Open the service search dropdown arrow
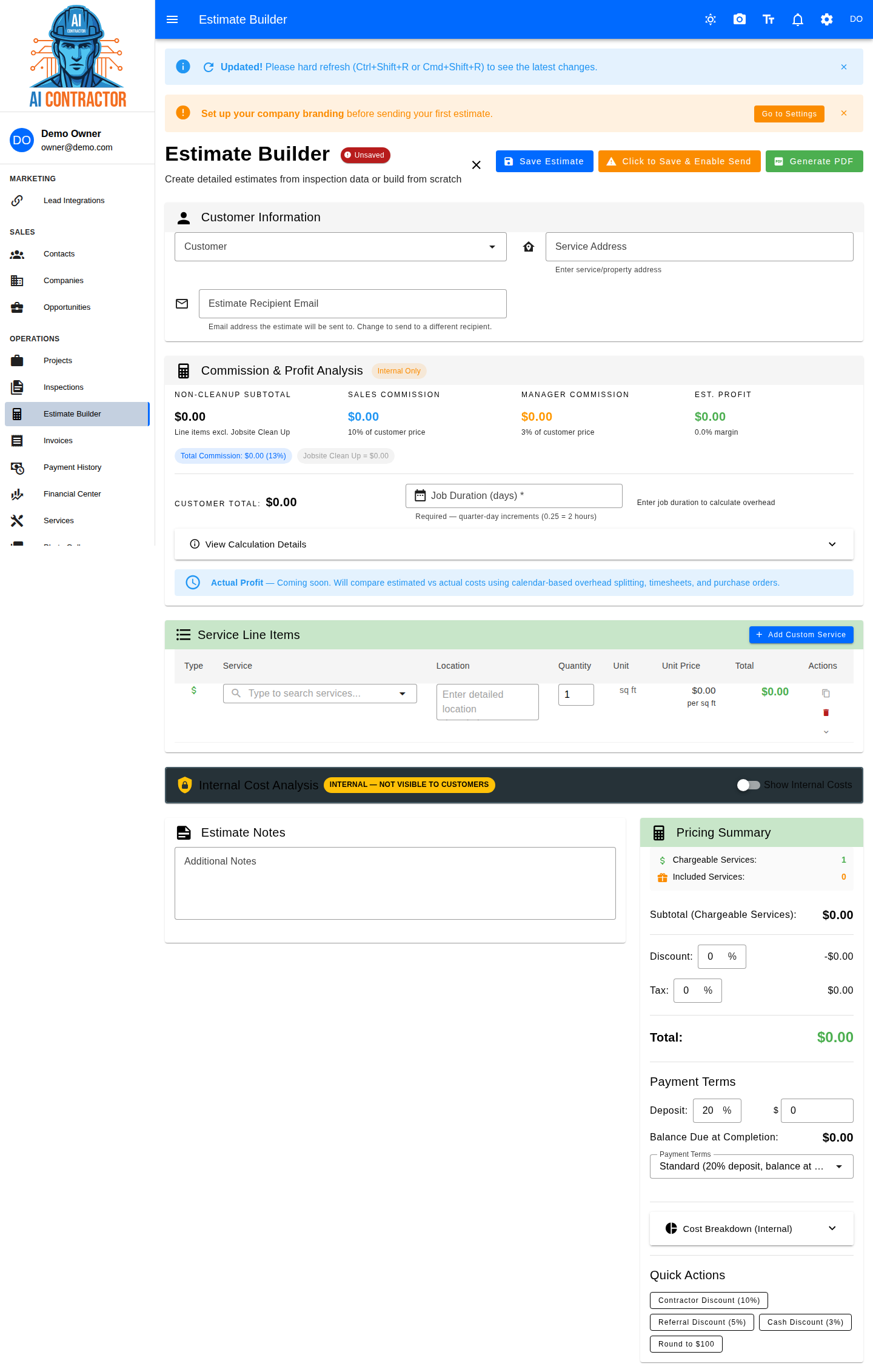Screen dimensions: 873x1372 pos(403,694)
